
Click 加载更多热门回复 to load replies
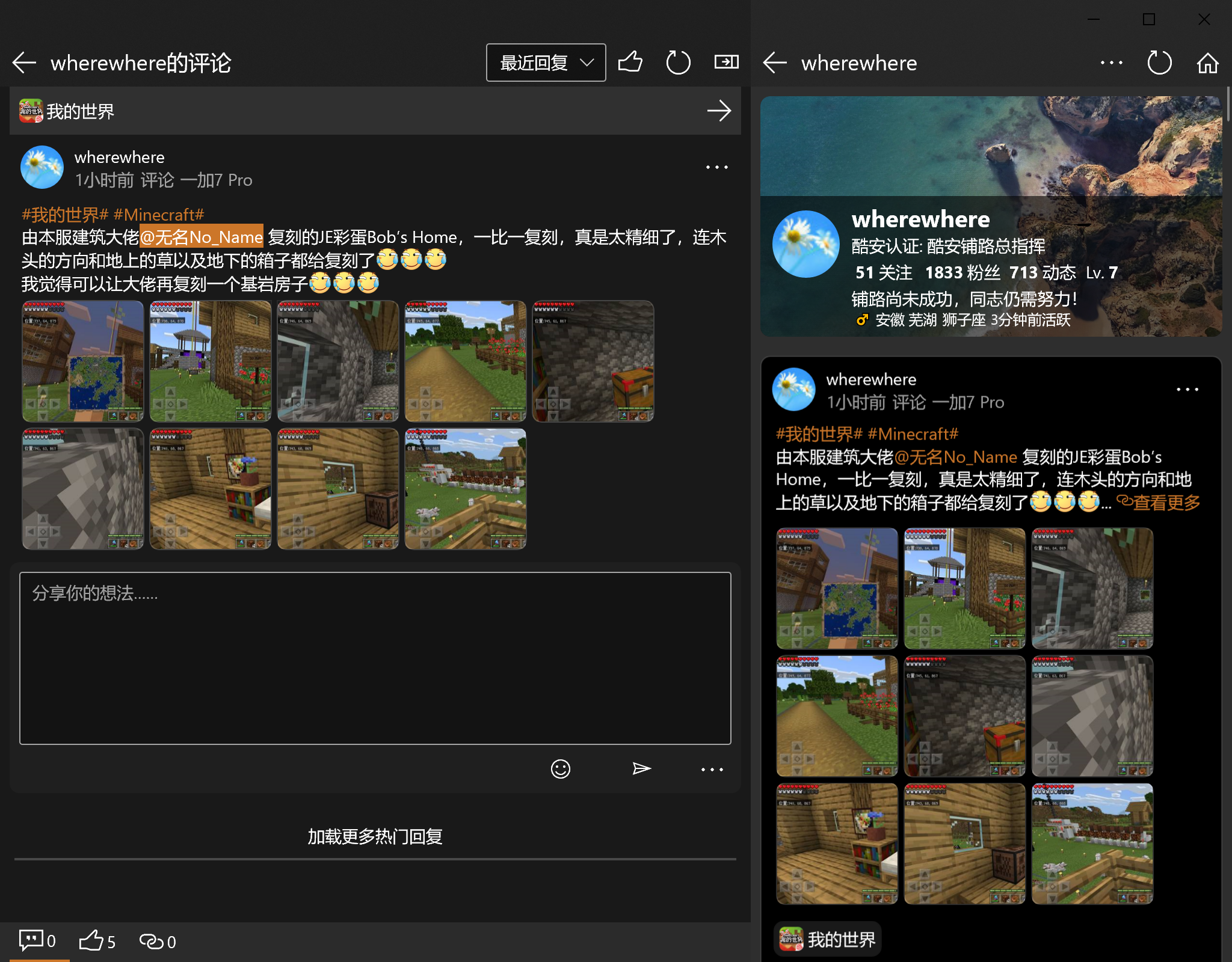pyautogui.click(x=375, y=836)
